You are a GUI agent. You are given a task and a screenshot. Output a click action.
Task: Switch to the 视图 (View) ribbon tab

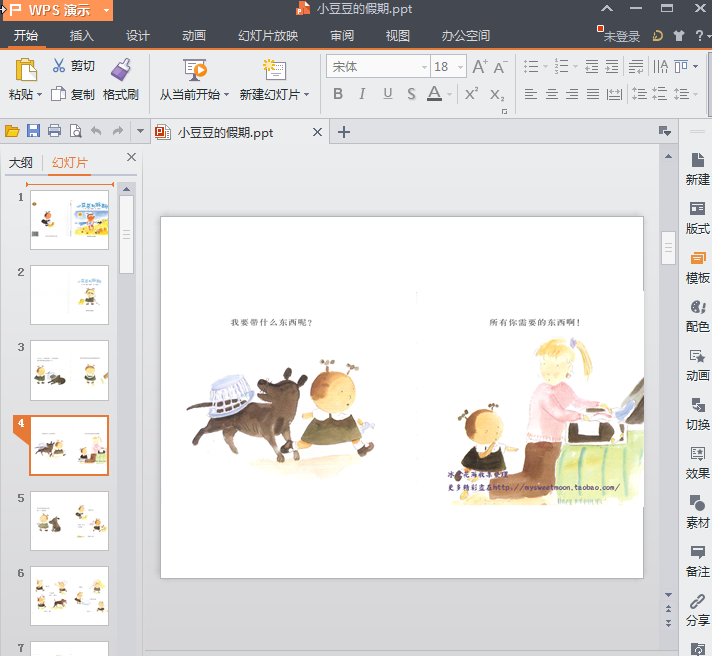click(x=398, y=35)
